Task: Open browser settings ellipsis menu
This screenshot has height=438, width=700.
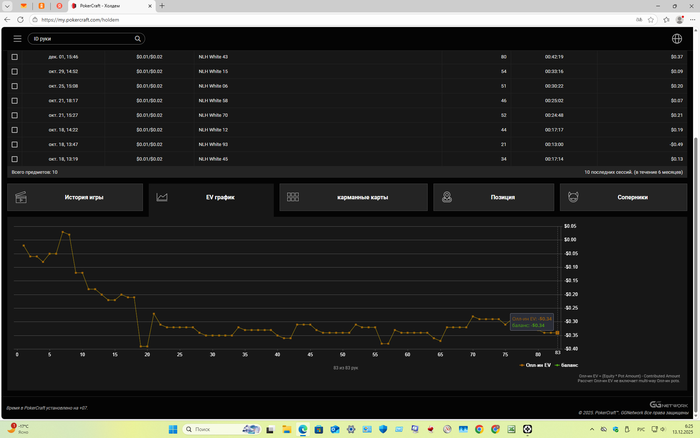Action: [x=693, y=20]
